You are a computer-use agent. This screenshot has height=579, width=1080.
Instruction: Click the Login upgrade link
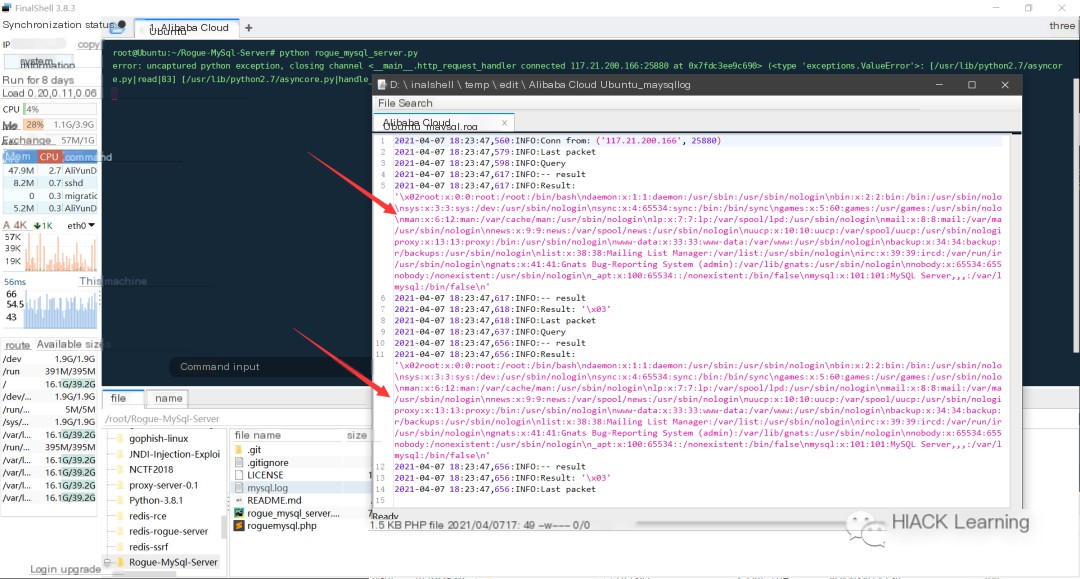pos(65,569)
